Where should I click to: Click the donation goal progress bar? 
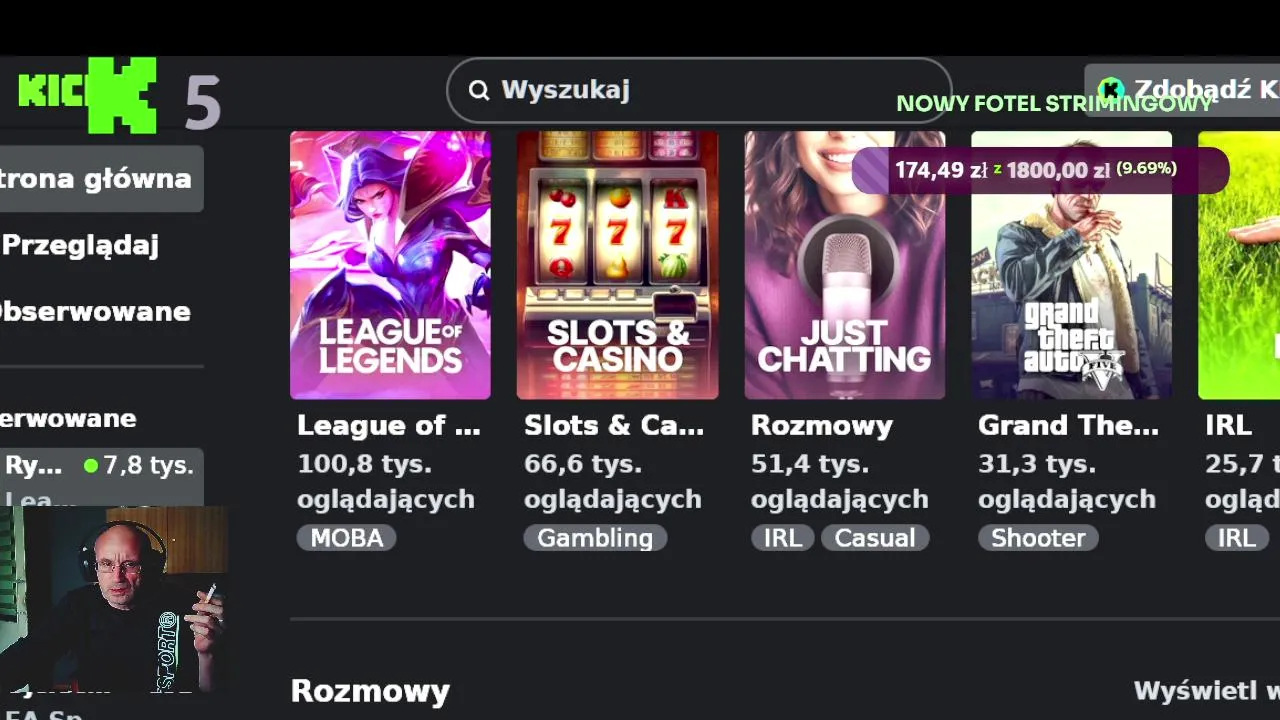point(1040,170)
